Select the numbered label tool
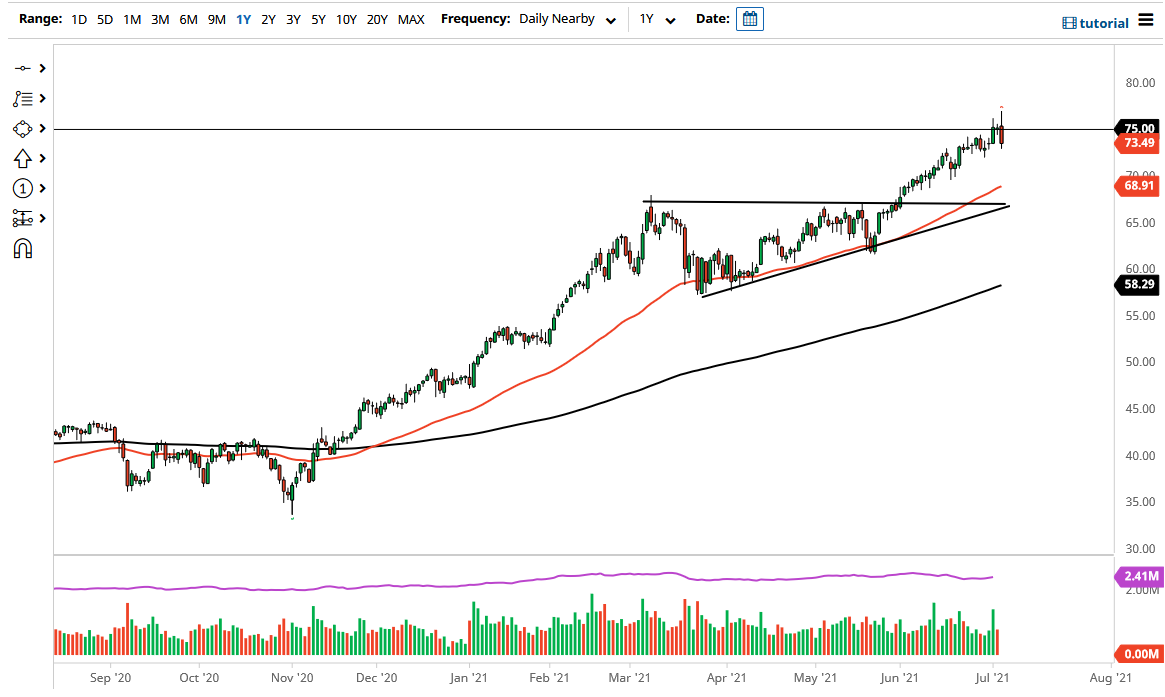Image resolution: width=1165 pixels, height=697 pixels. click(x=22, y=188)
